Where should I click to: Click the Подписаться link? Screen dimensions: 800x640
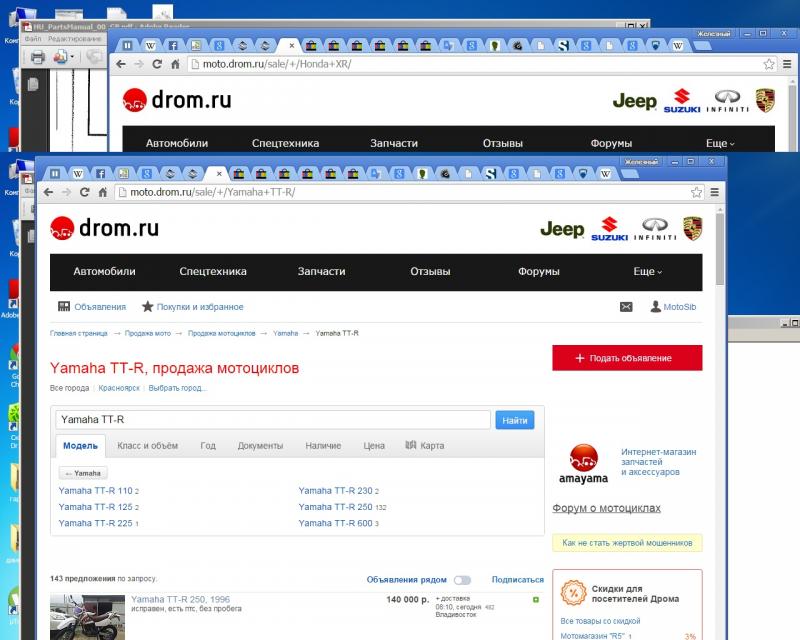point(517,579)
